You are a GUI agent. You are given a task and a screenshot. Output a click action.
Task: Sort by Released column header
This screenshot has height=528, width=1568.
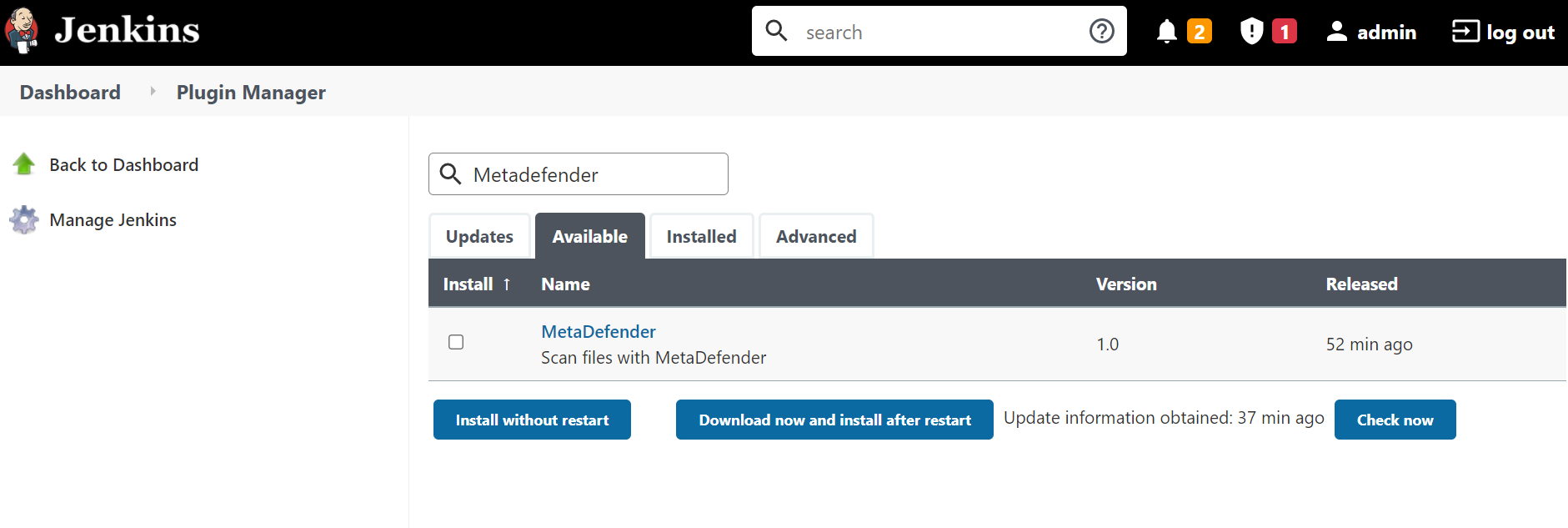(x=1361, y=284)
